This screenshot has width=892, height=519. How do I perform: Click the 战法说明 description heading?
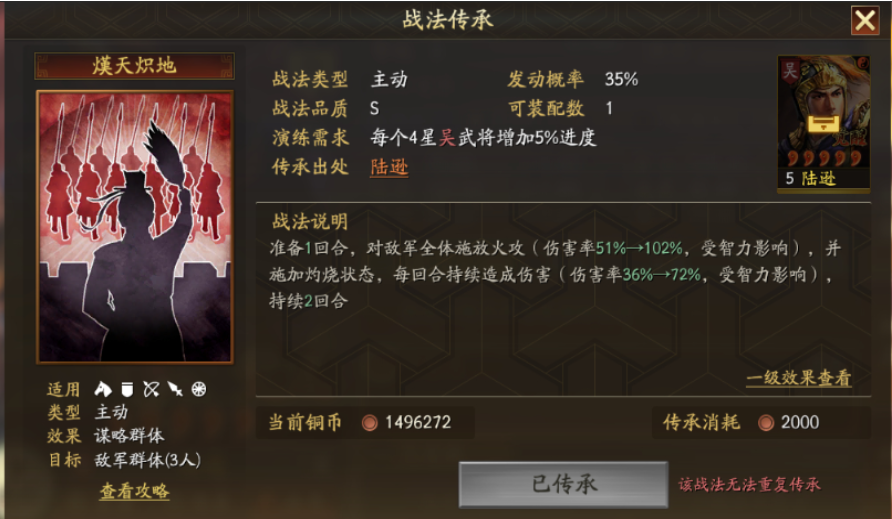[310, 221]
